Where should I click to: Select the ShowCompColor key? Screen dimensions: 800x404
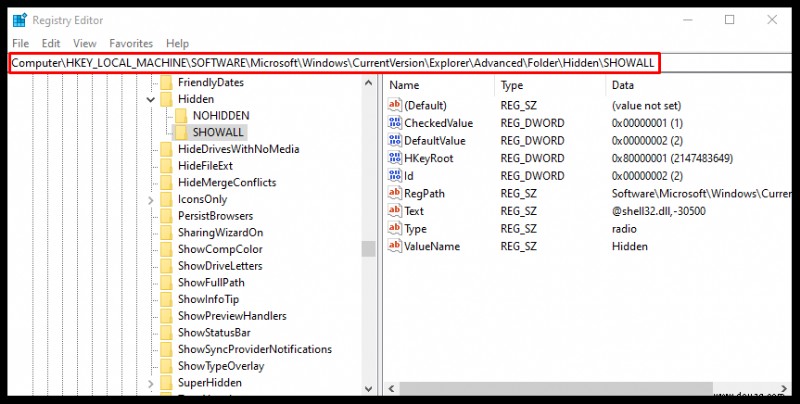[x=220, y=249]
